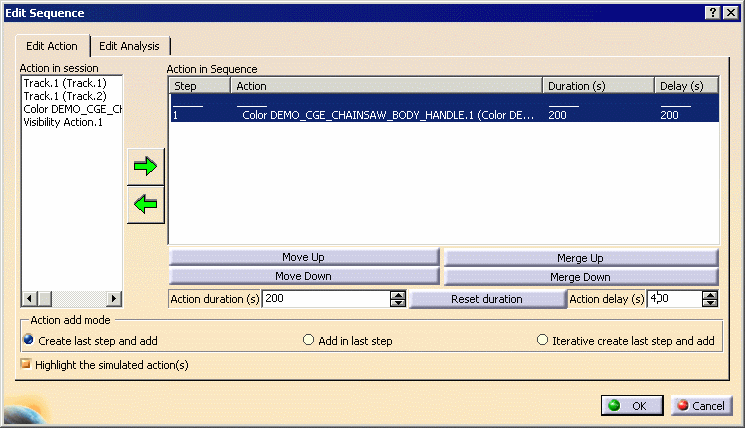The height and width of the screenshot is (428, 745).
Task: Decrease Action duration with down spinner arrow
Action: coord(398,303)
